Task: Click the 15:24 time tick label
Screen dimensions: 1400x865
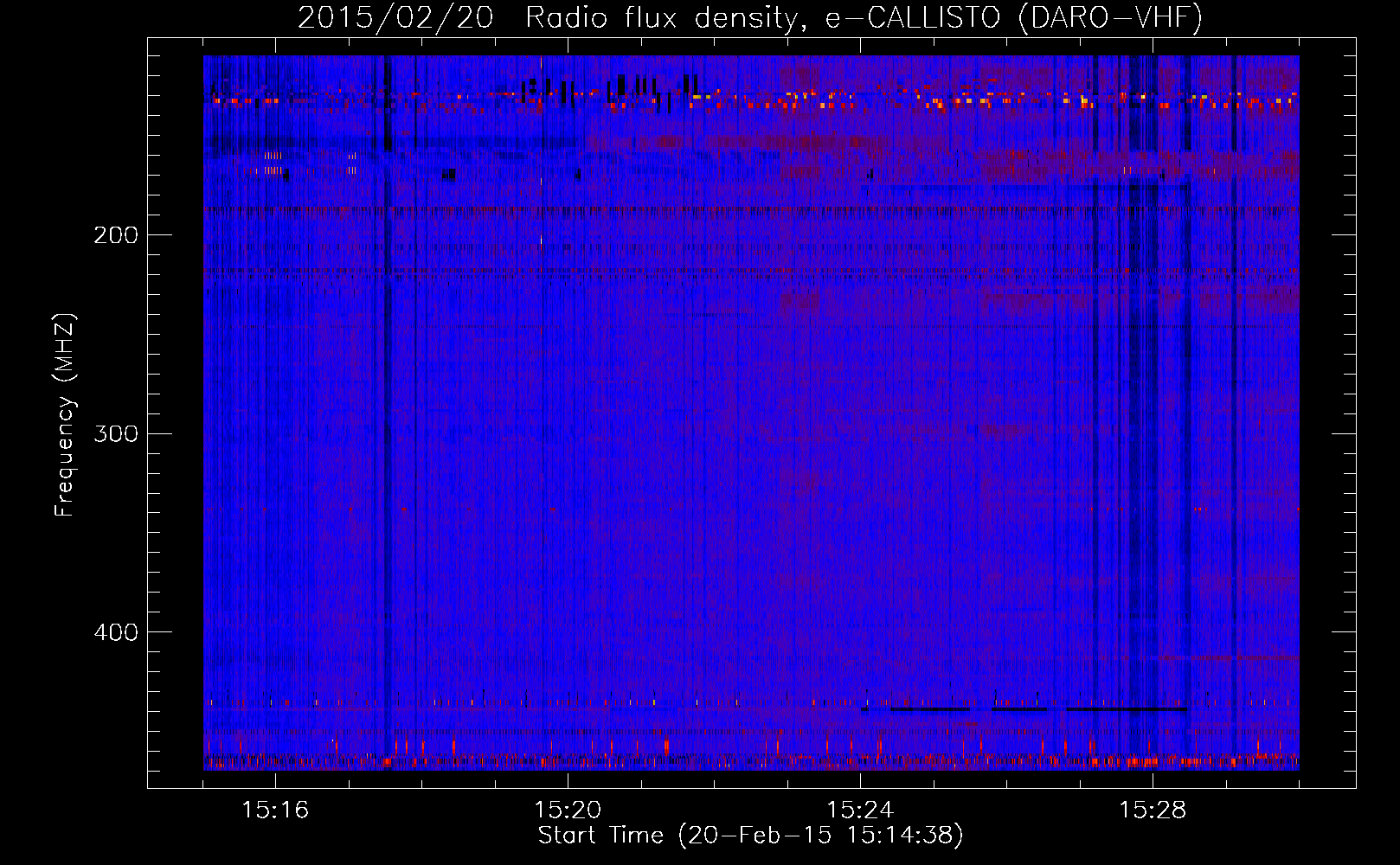Action: pos(860,811)
